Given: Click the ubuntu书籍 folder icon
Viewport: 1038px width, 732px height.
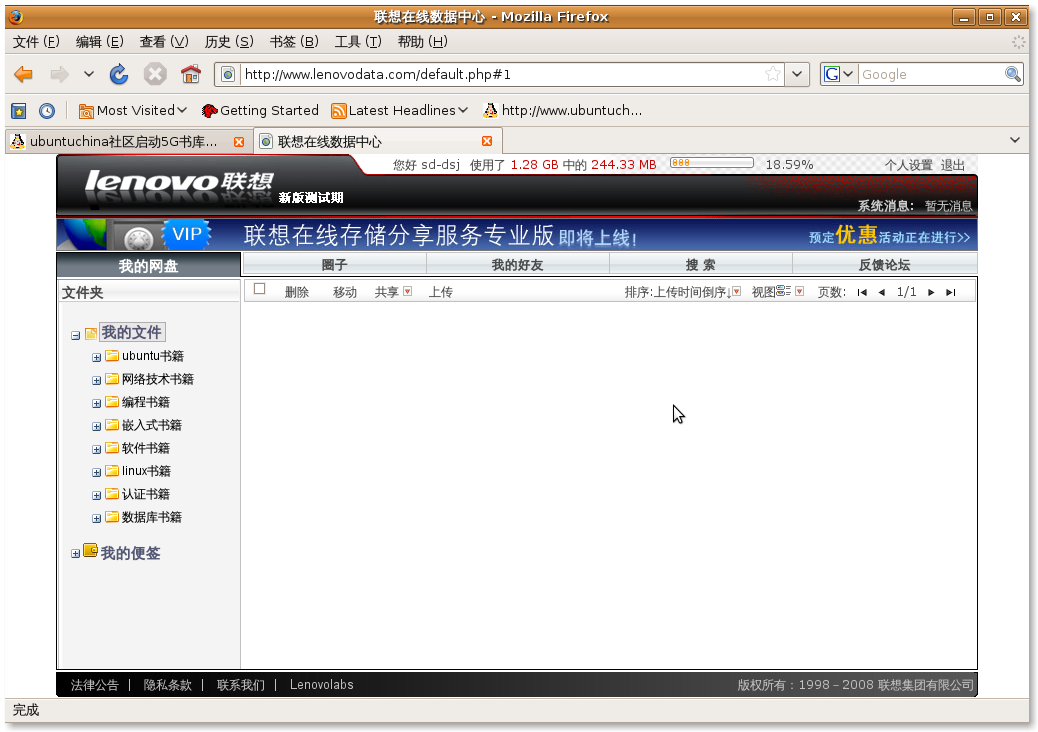Looking at the screenshot, I should pos(112,355).
